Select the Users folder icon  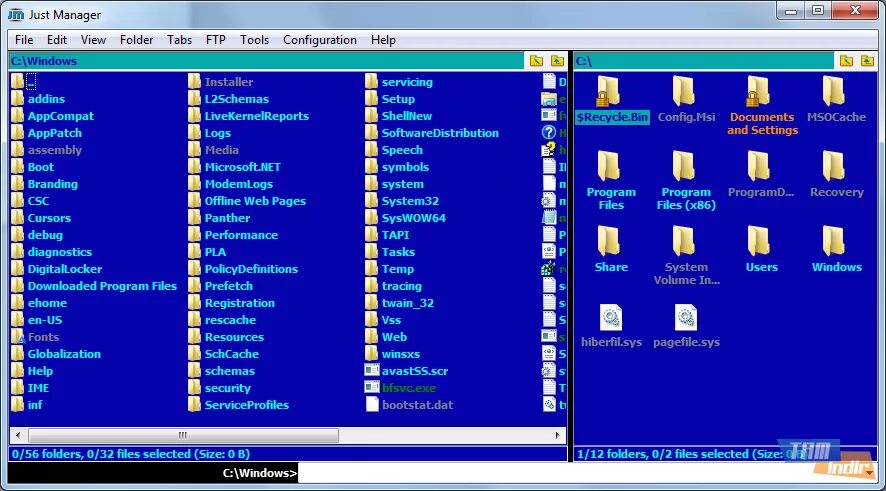pyautogui.click(x=759, y=241)
